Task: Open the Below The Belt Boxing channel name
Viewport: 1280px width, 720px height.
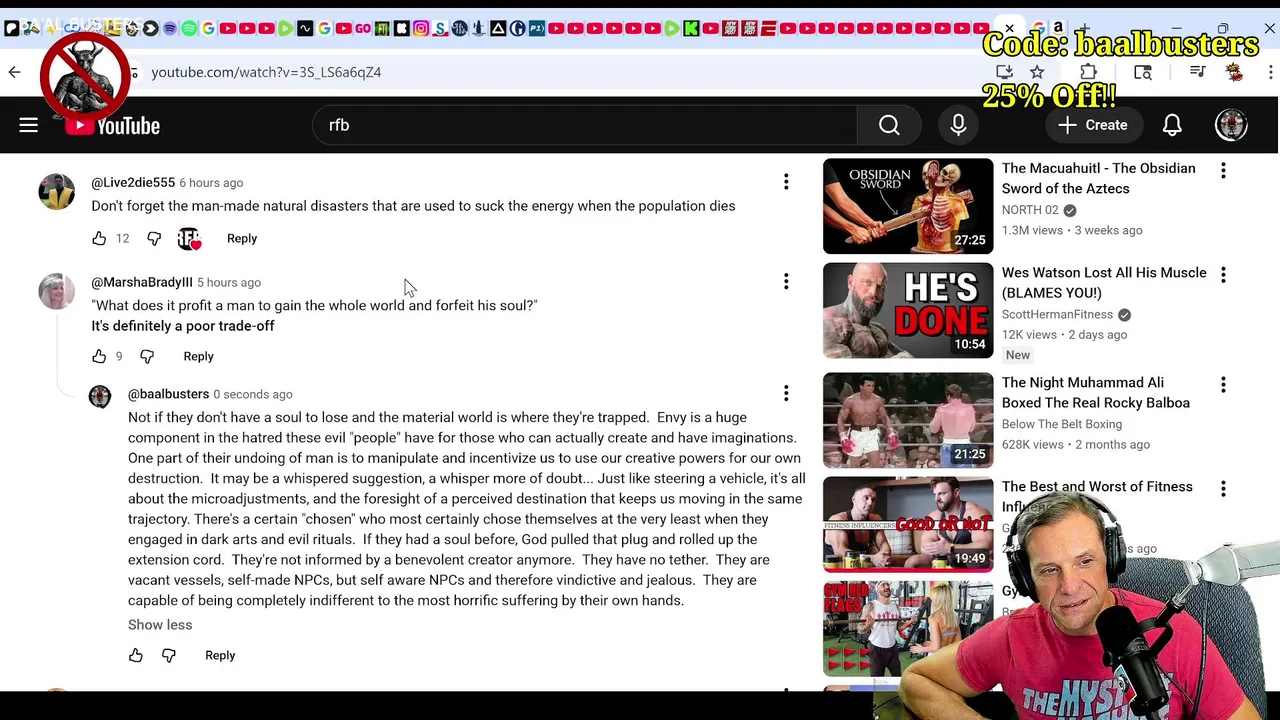Action: pyautogui.click(x=1062, y=424)
